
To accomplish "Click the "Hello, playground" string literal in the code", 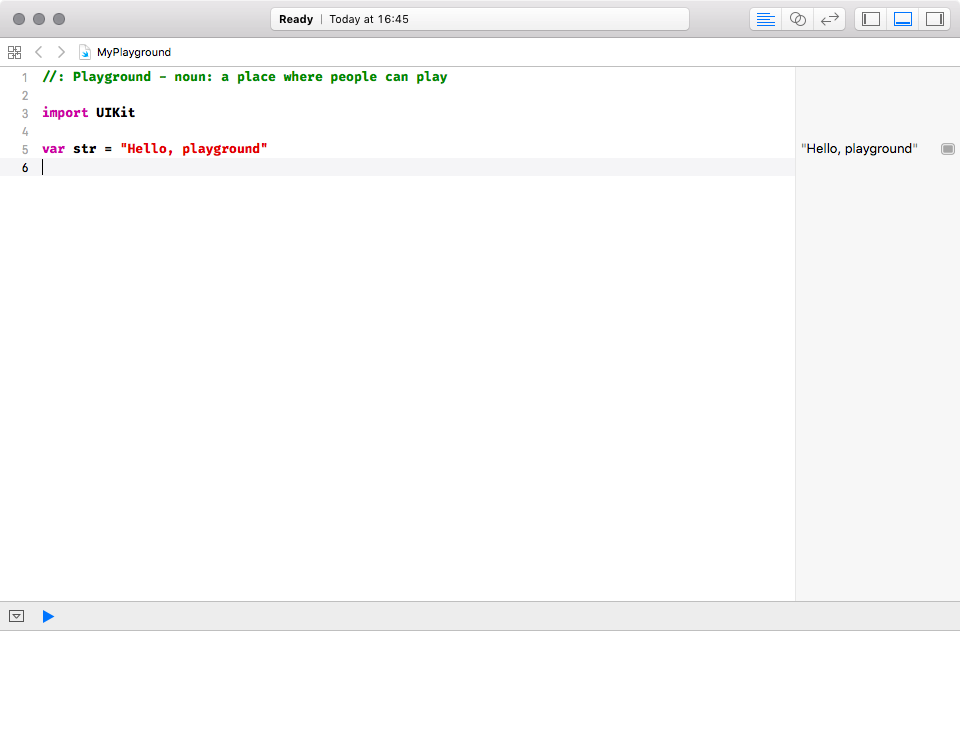I will tap(194, 149).
